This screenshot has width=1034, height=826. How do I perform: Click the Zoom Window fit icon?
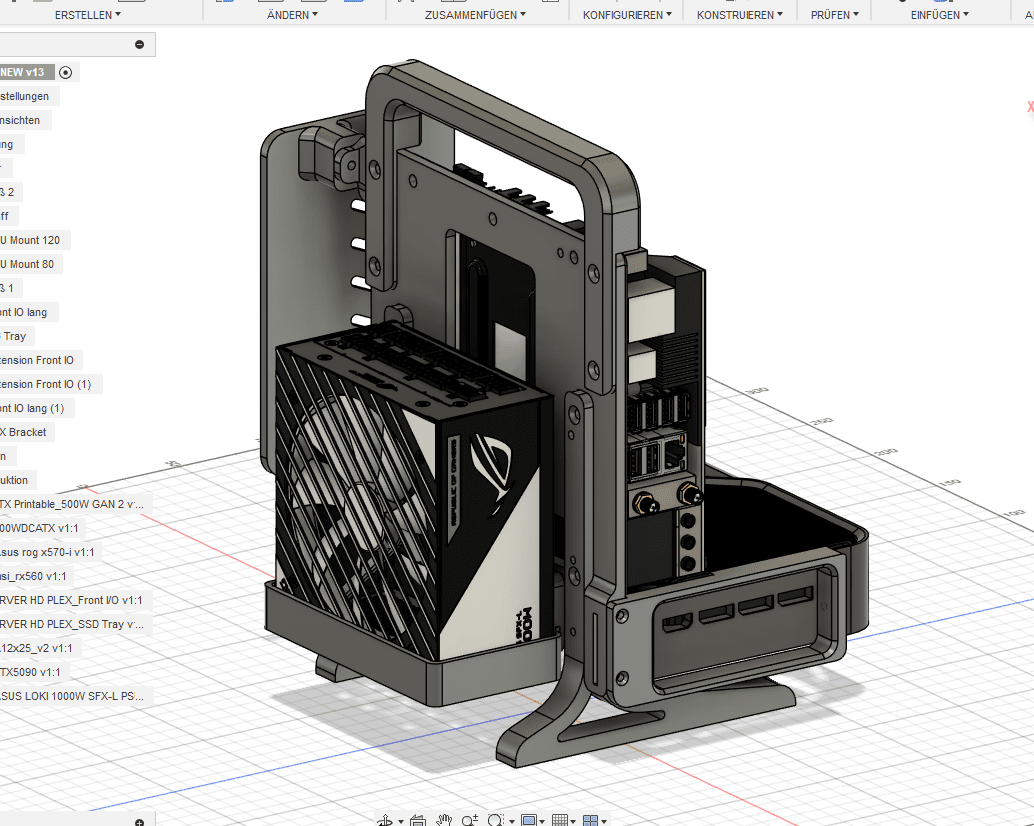coord(496,821)
